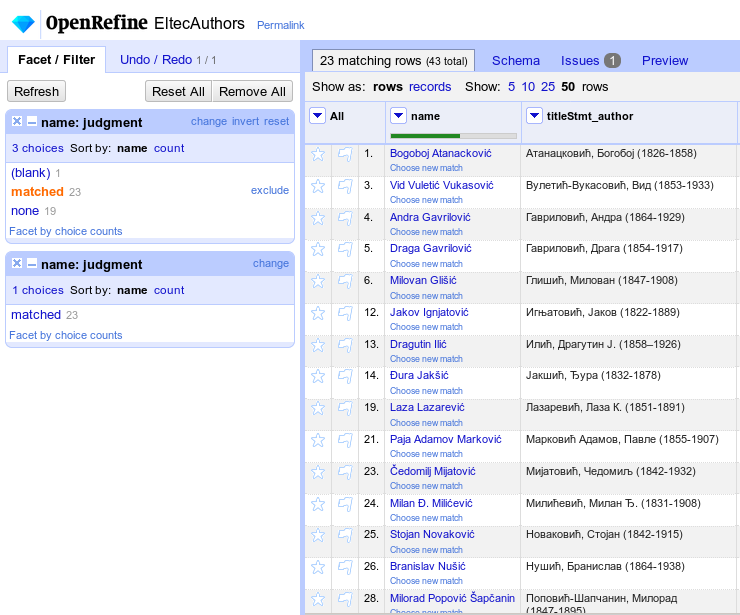Flag the Stojan Novaković row
The height and width of the screenshot is (615, 740).
pos(345,535)
